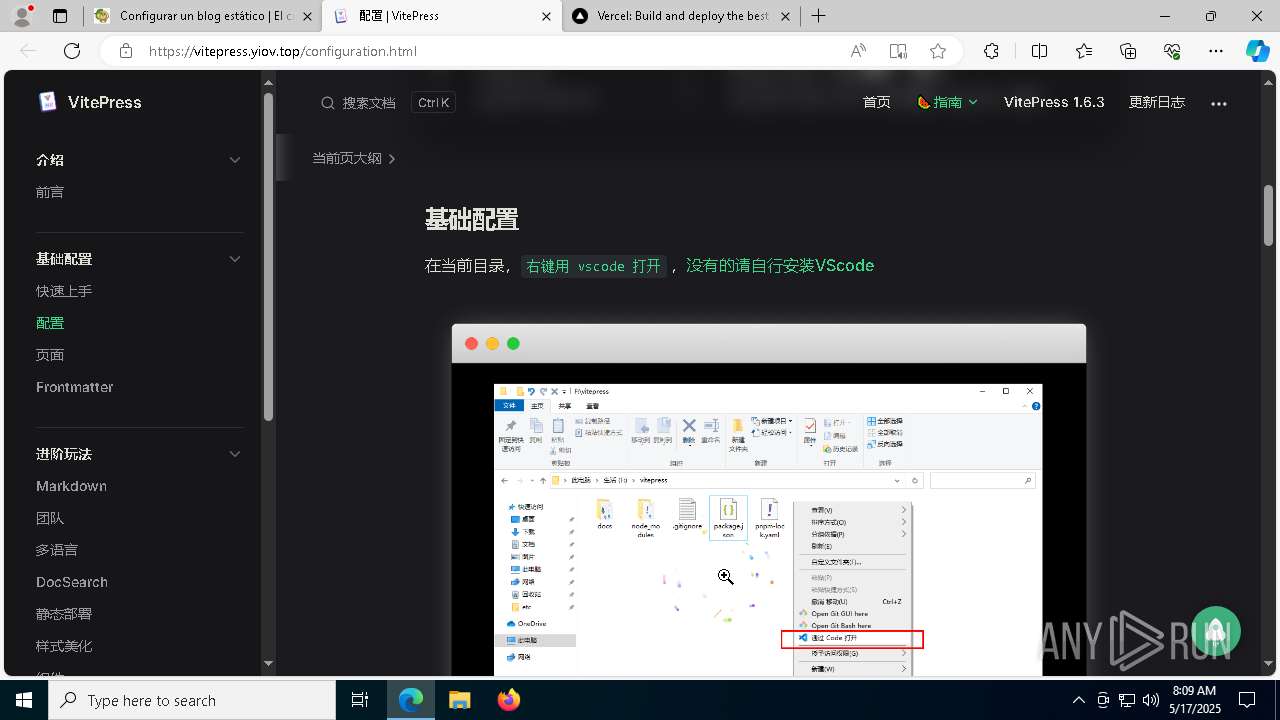The width and height of the screenshot is (1280, 720).
Task: Open DocSearch sidebar page
Action: 72,582
